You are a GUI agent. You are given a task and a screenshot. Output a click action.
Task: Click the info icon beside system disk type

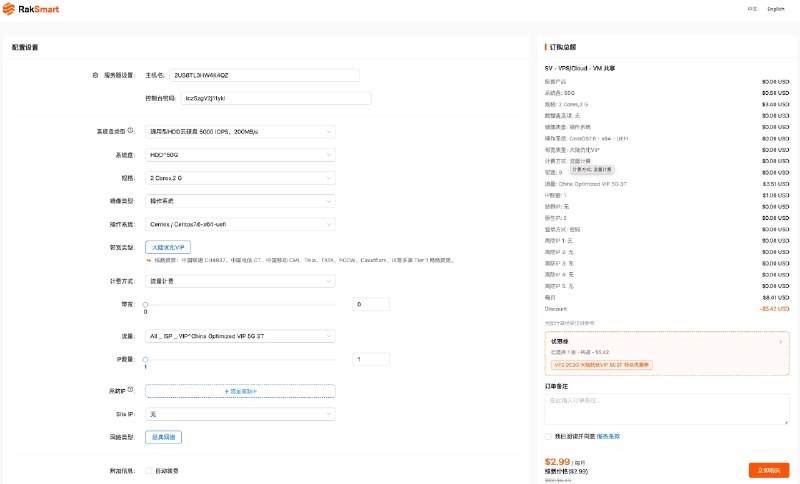pos(131,131)
